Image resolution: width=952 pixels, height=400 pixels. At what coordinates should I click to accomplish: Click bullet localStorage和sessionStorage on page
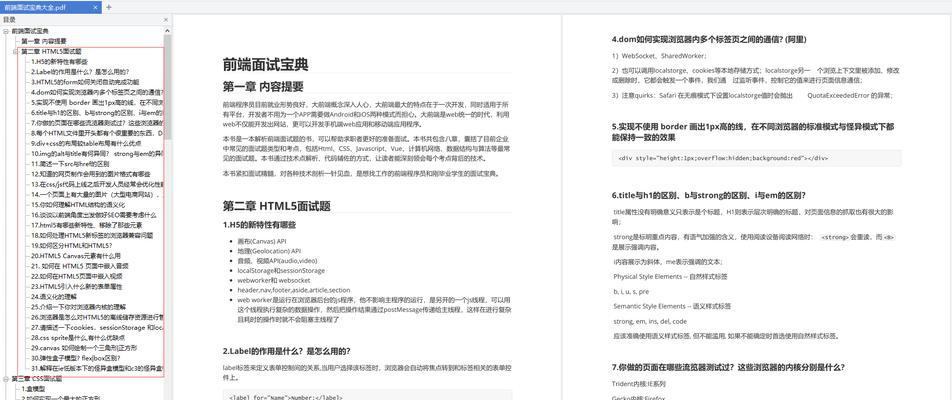[281, 271]
